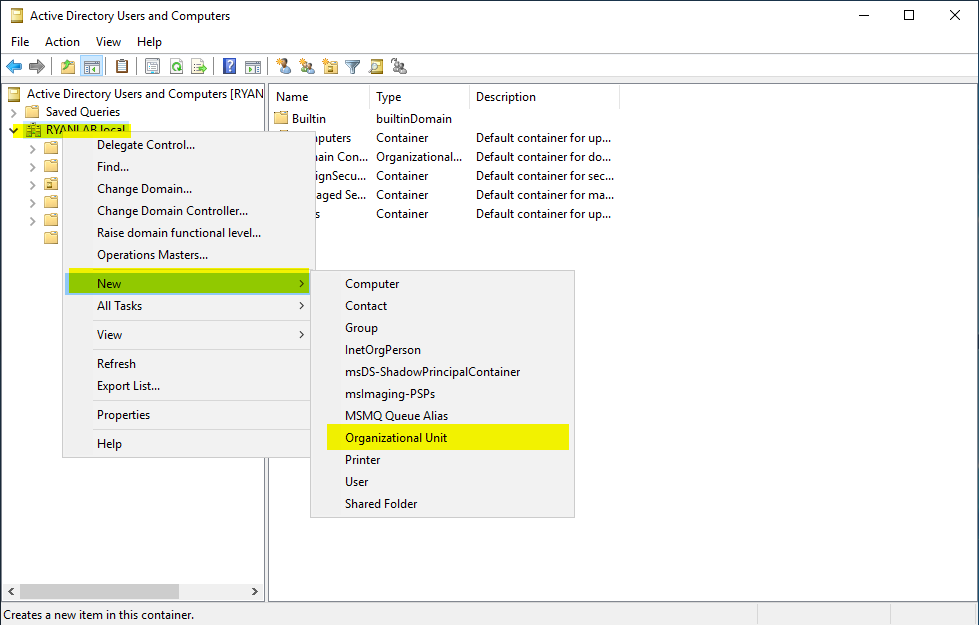Toggle the Show/Hide Console Tree icon
979x625 pixels.
(x=90, y=66)
